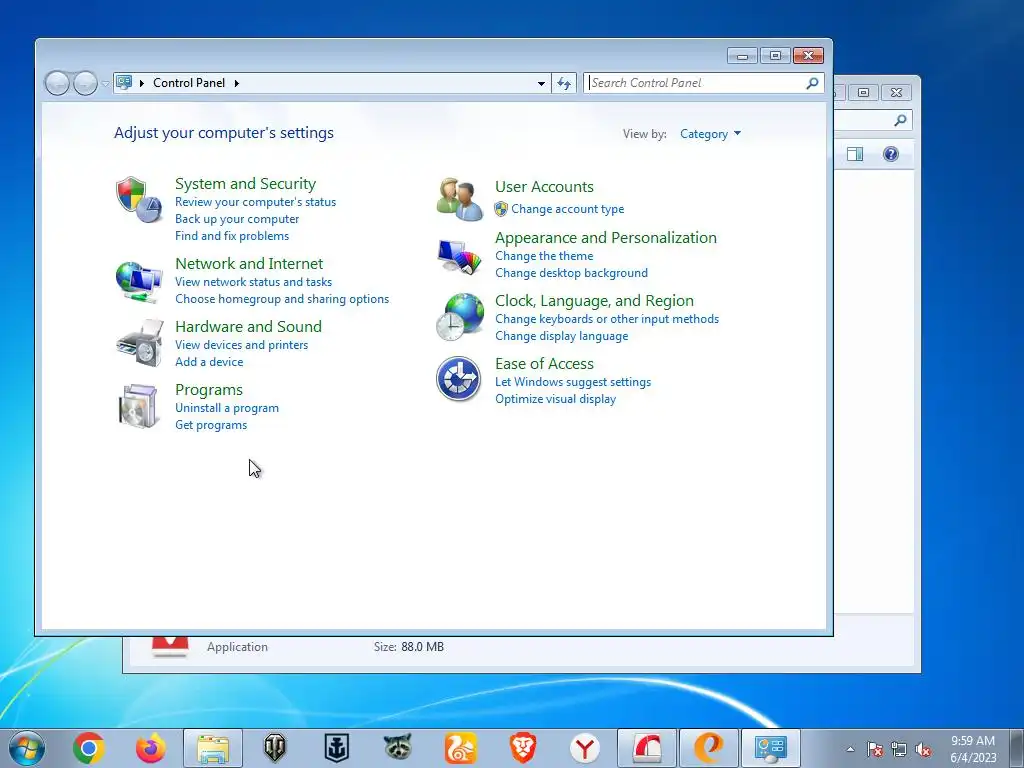Show hidden tray icons arrow
The height and width of the screenshot is (768, 1024).
850,750
